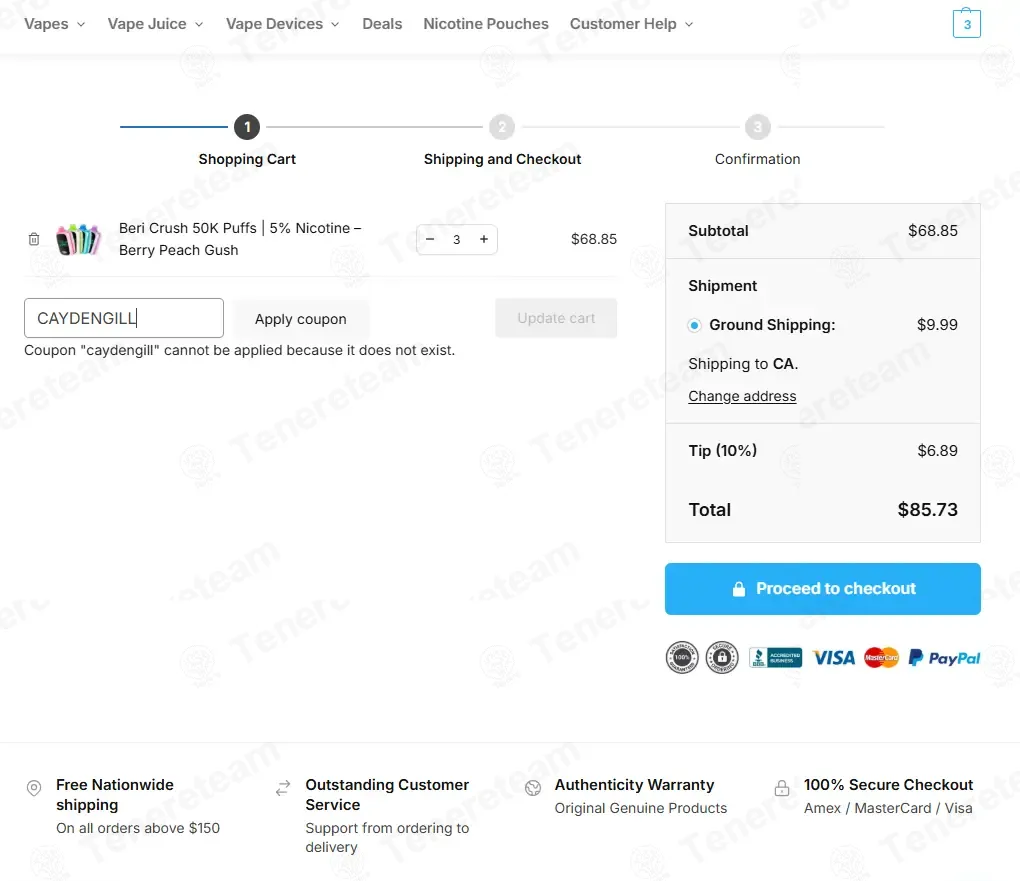Click the coupon code input field

(x=124, y=318)
